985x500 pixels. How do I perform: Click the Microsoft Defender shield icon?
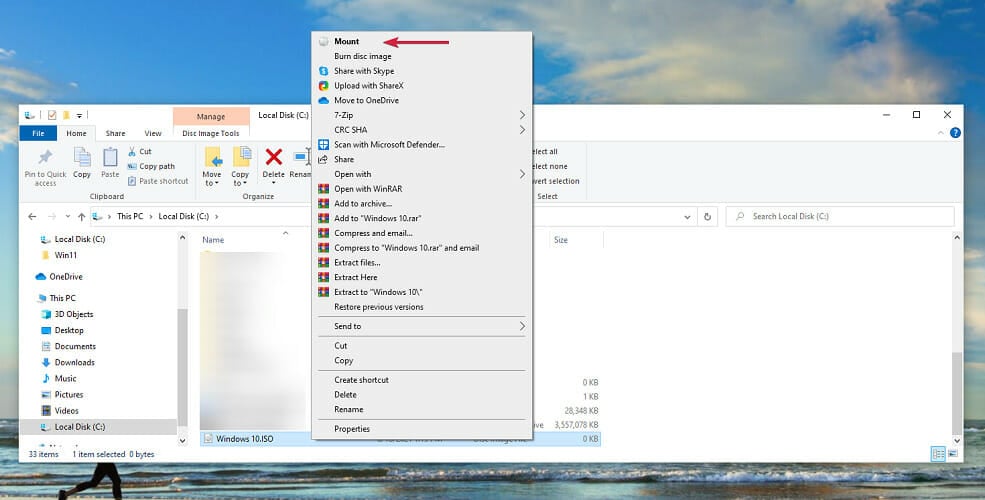coord(324,144)
